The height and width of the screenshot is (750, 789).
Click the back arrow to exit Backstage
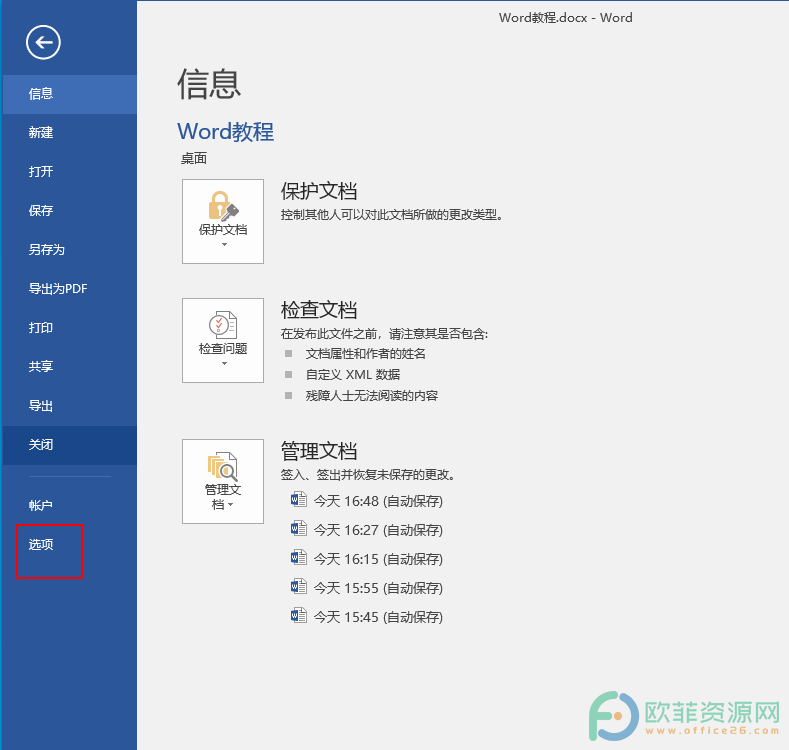tap(43, 42)
